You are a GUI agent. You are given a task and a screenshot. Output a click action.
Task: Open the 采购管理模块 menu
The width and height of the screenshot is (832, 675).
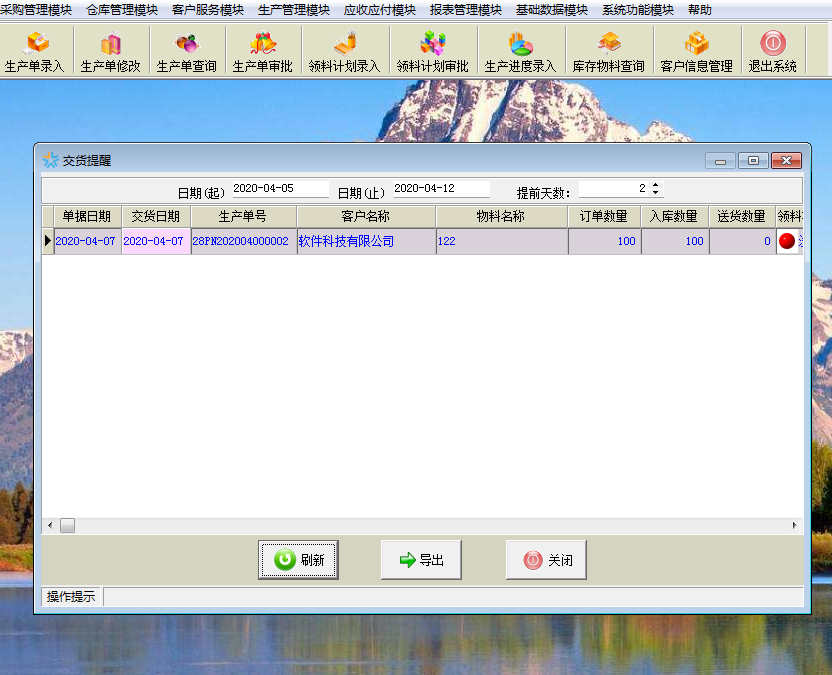pos(36,10)
